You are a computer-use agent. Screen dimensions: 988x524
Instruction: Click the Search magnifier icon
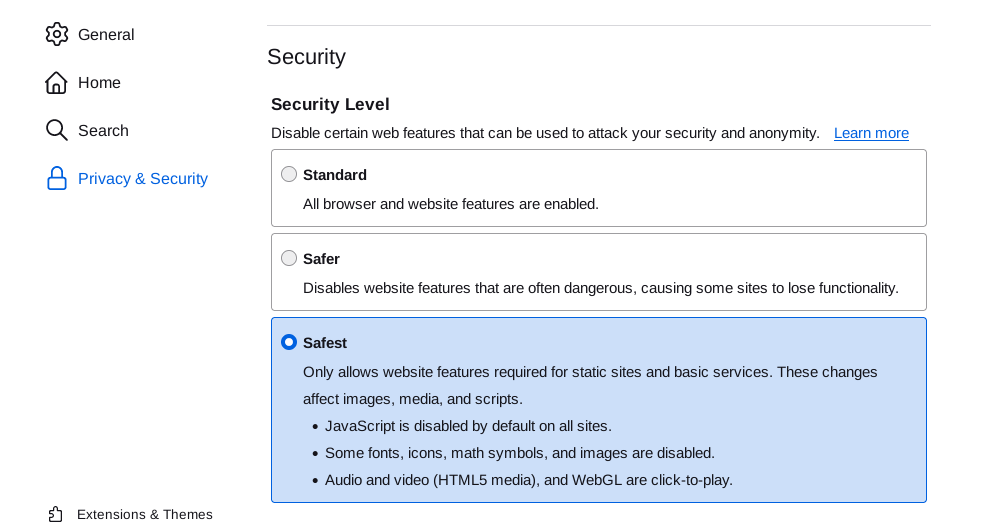[57, 130]
